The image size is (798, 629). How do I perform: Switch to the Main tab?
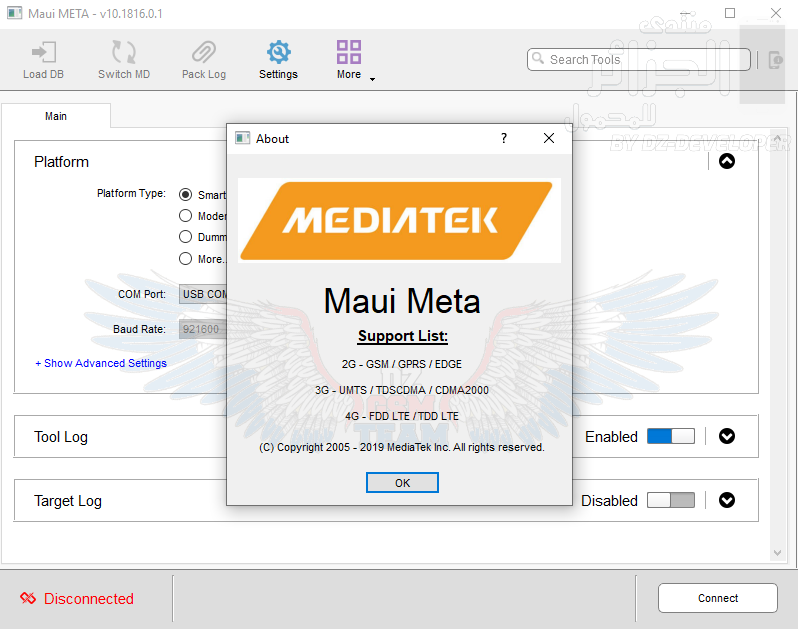point(56,116)
